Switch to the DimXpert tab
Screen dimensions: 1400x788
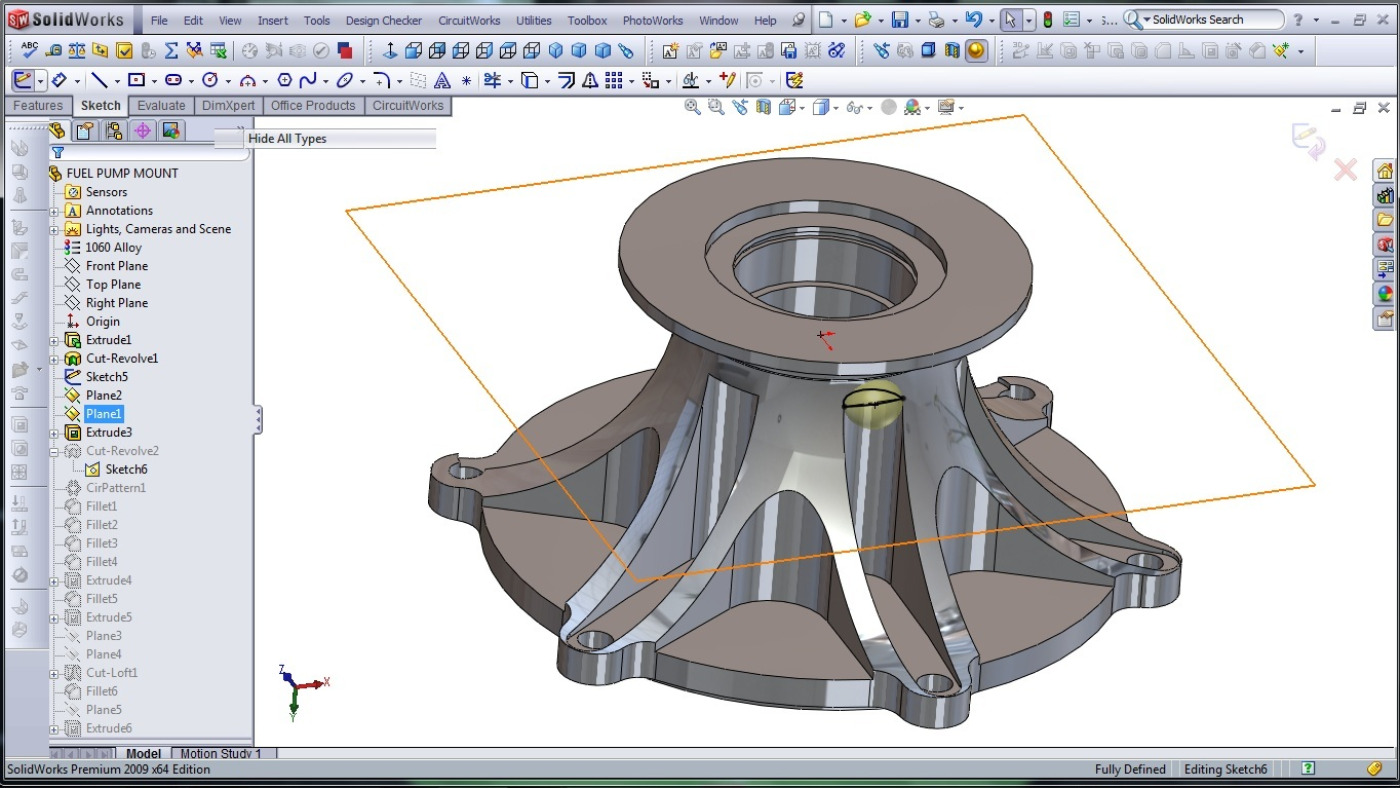tap(229, 106)
